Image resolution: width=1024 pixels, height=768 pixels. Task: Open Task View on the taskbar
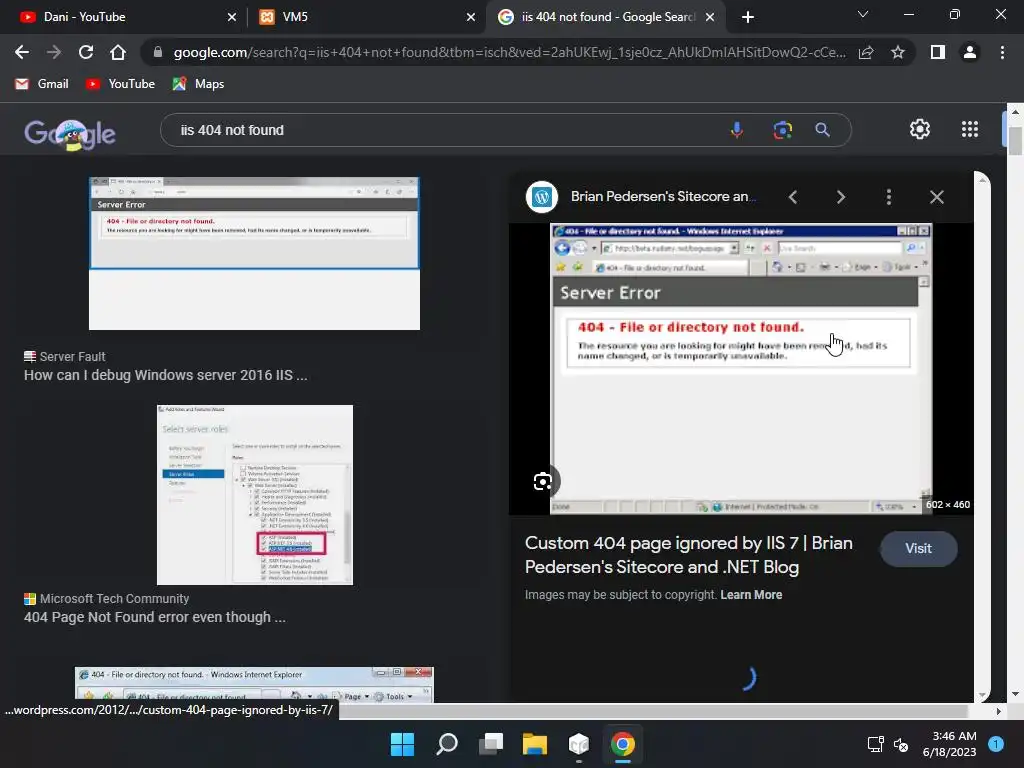pyautogui.click(x=490, y=744)
